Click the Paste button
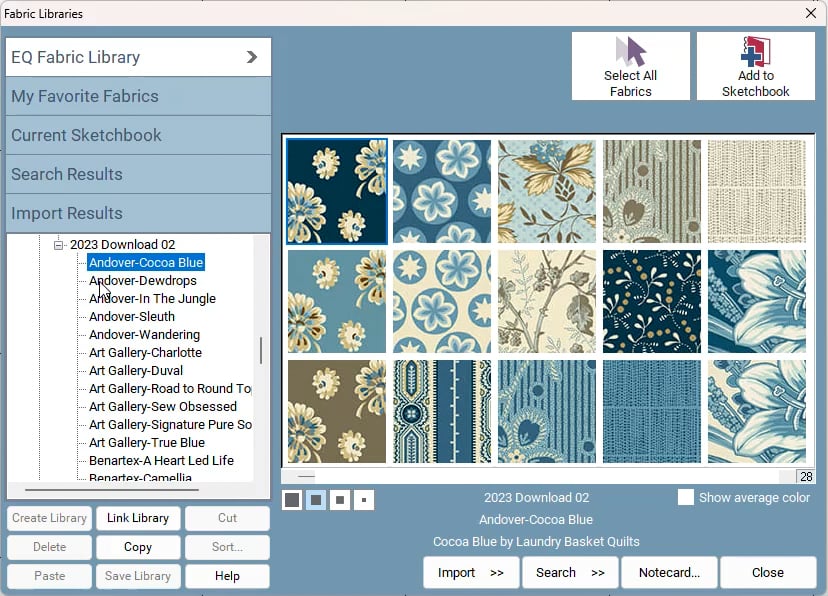Image resolution: width=828 pixels, height=596 pixels. (49, 576)
